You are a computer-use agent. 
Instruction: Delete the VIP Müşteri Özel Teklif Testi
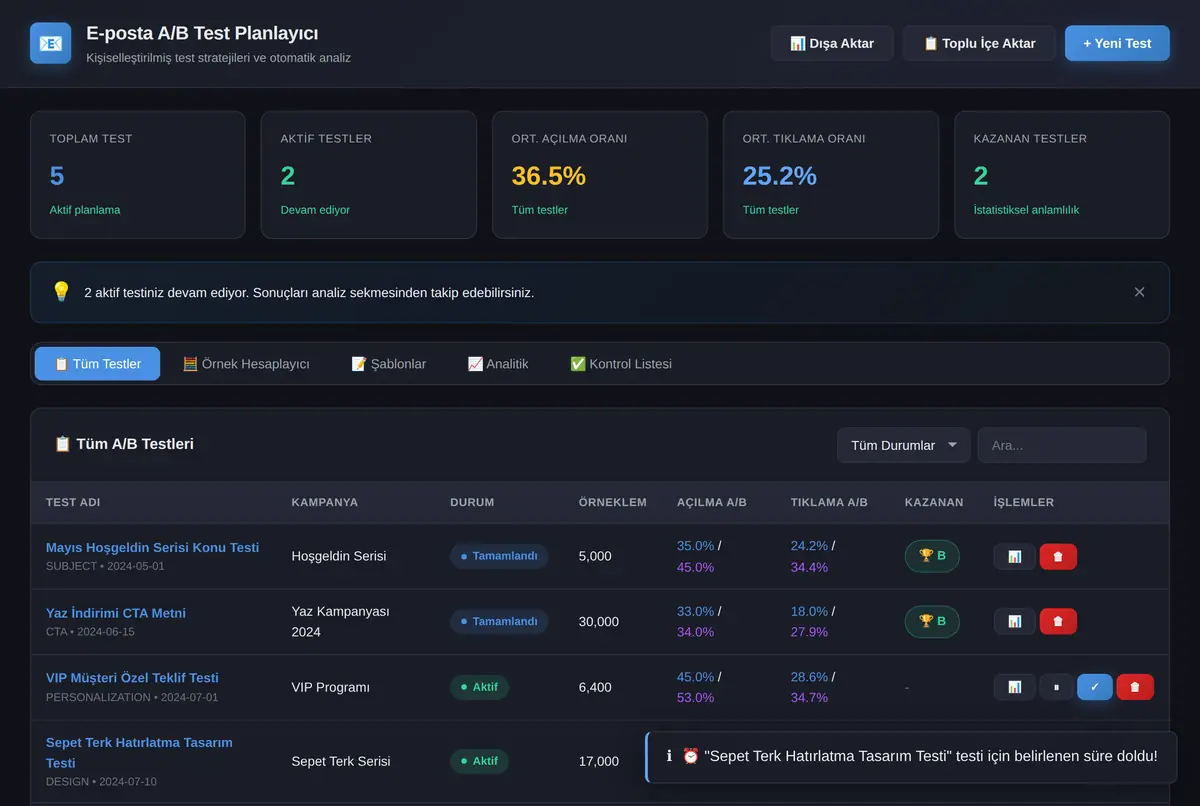1135,687
